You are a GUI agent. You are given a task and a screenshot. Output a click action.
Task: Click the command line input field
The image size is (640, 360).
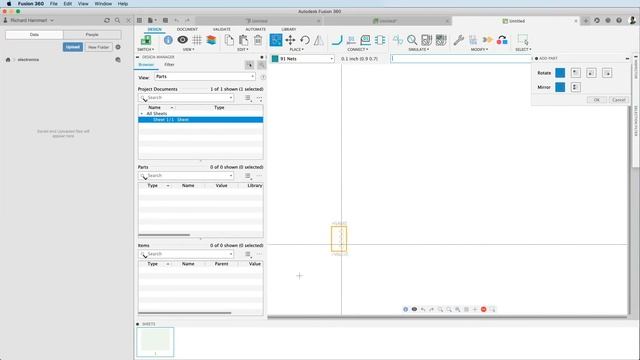[x=461, y=59]
